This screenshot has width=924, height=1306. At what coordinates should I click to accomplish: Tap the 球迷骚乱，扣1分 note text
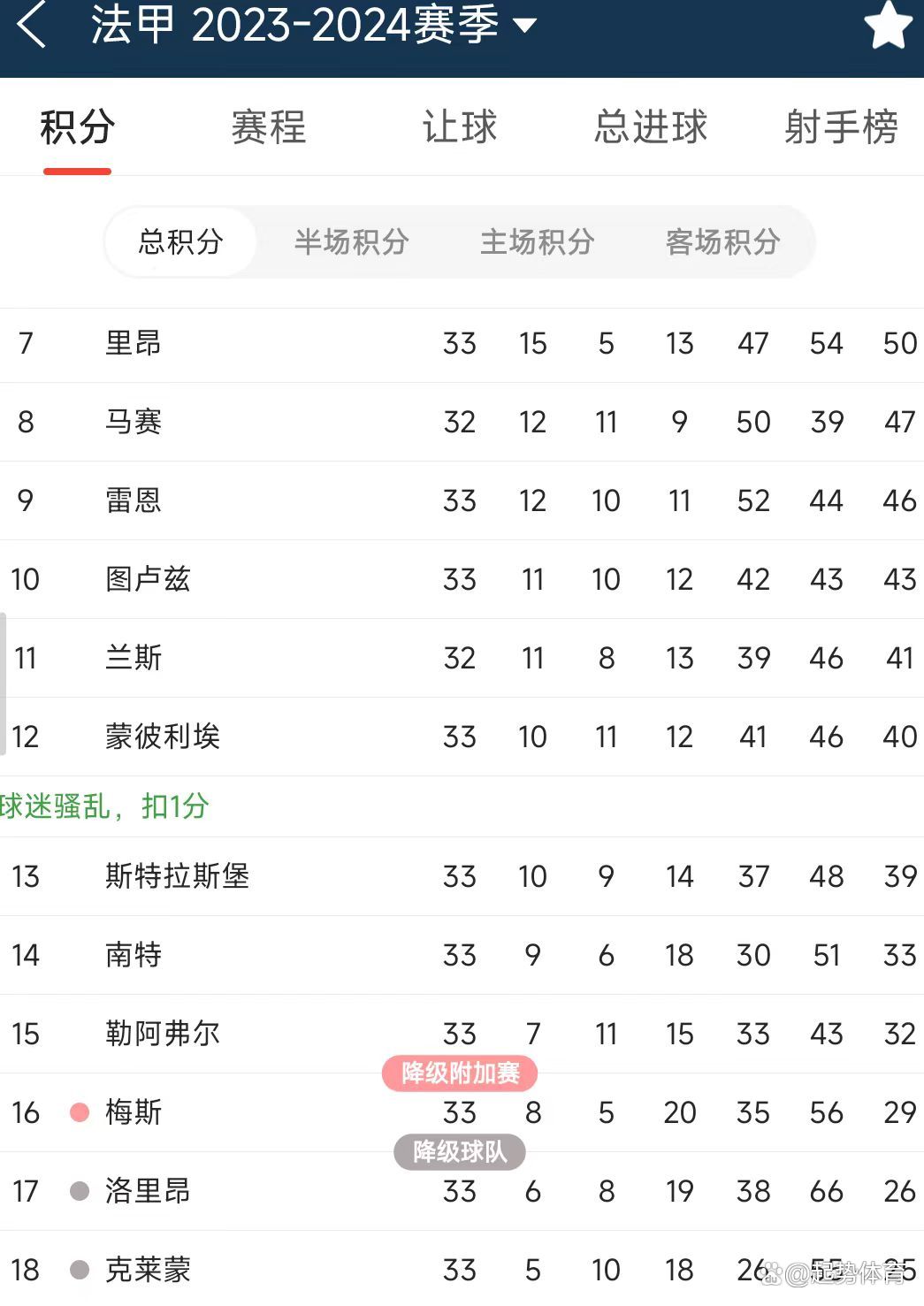104,806
